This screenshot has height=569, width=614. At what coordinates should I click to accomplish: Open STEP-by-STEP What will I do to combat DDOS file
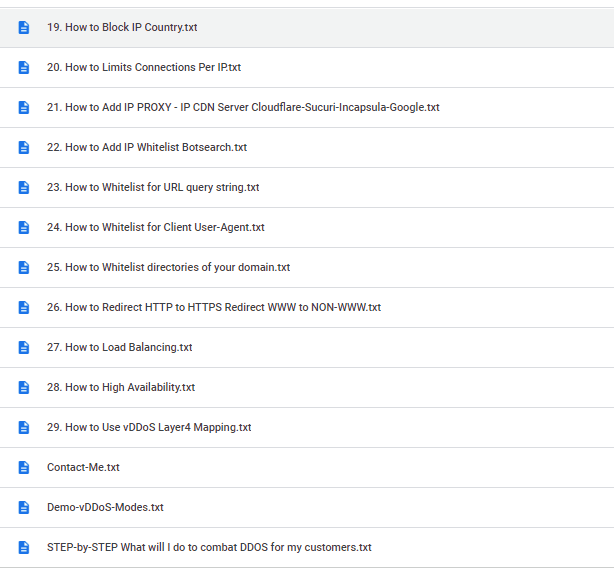click(209, 548)
